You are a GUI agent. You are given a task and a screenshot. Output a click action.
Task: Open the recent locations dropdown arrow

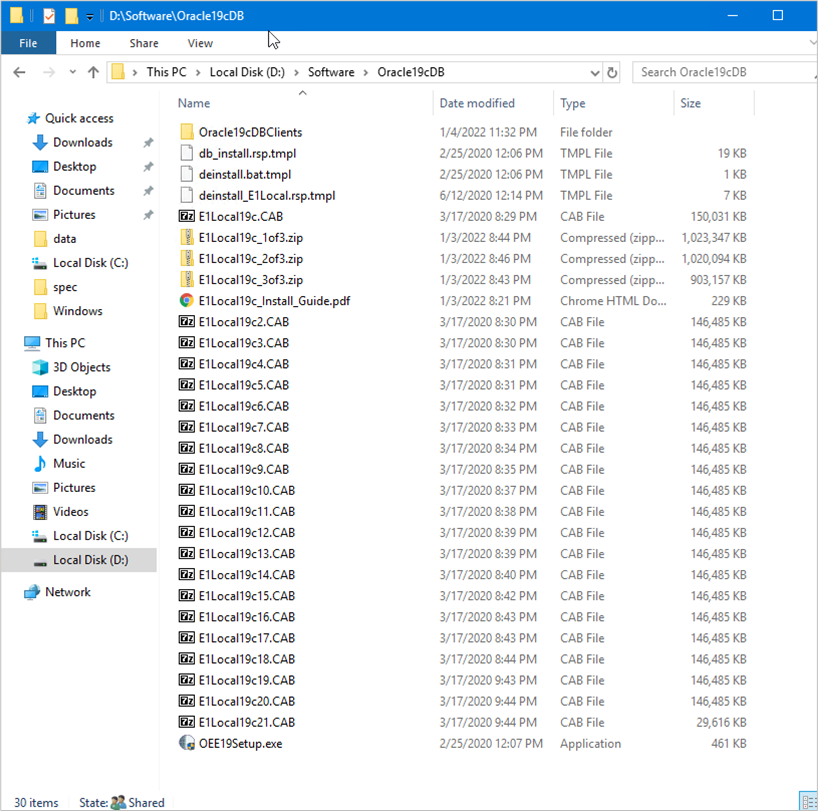tap(73, 72)
